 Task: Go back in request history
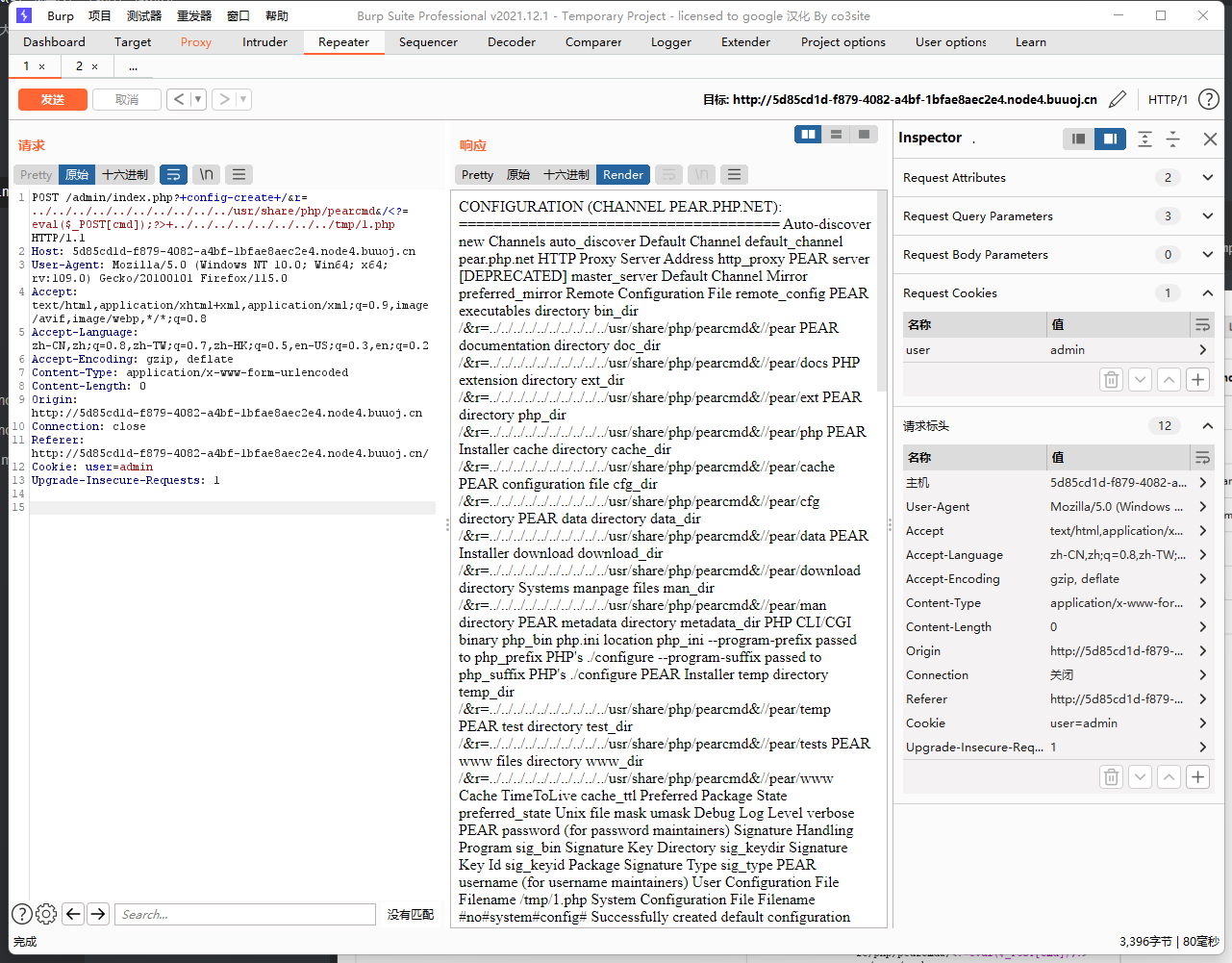click(179, 99)
